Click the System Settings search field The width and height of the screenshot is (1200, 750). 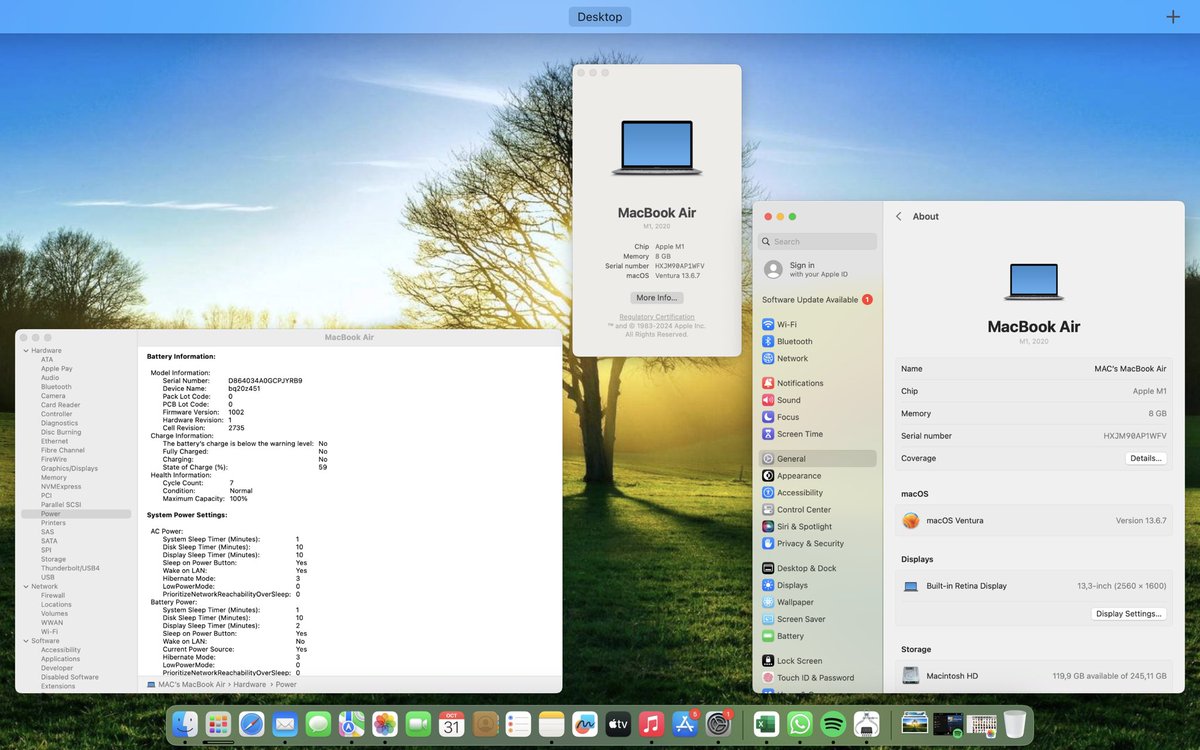point(817,241)
